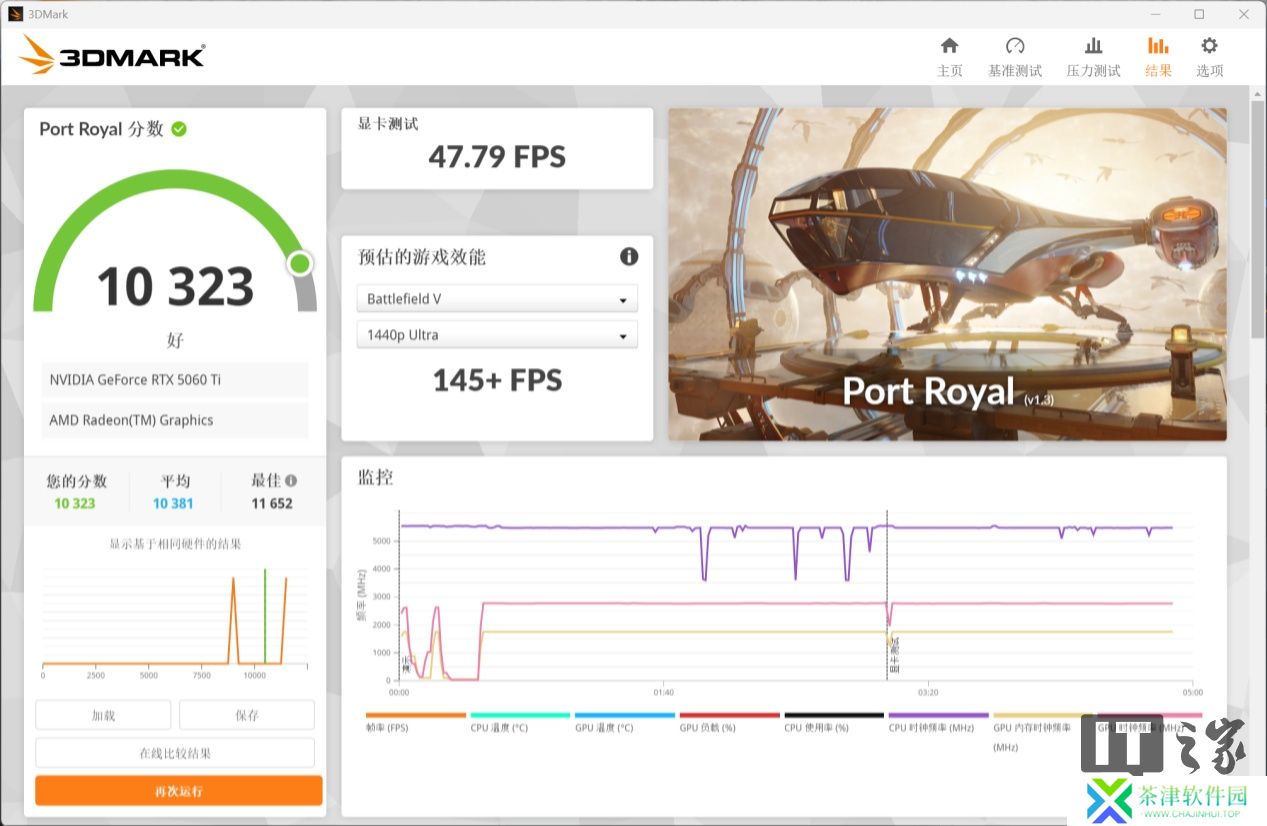Click the orange 再次运行 run again button
This screenshot has height=826, width=1267.
179,791
